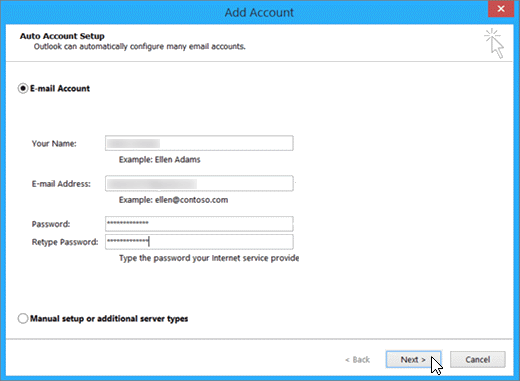Choose Manual setup or additional server types

click(23, 318)
